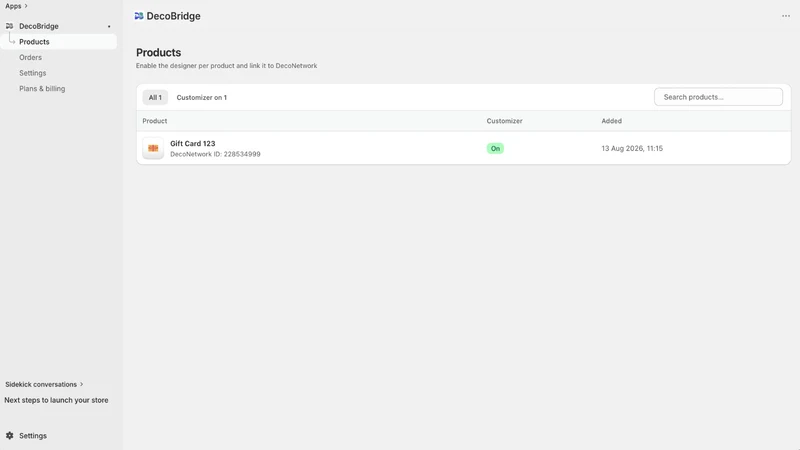
Task: Open the Products sidebar item
Action: point(59,42)
